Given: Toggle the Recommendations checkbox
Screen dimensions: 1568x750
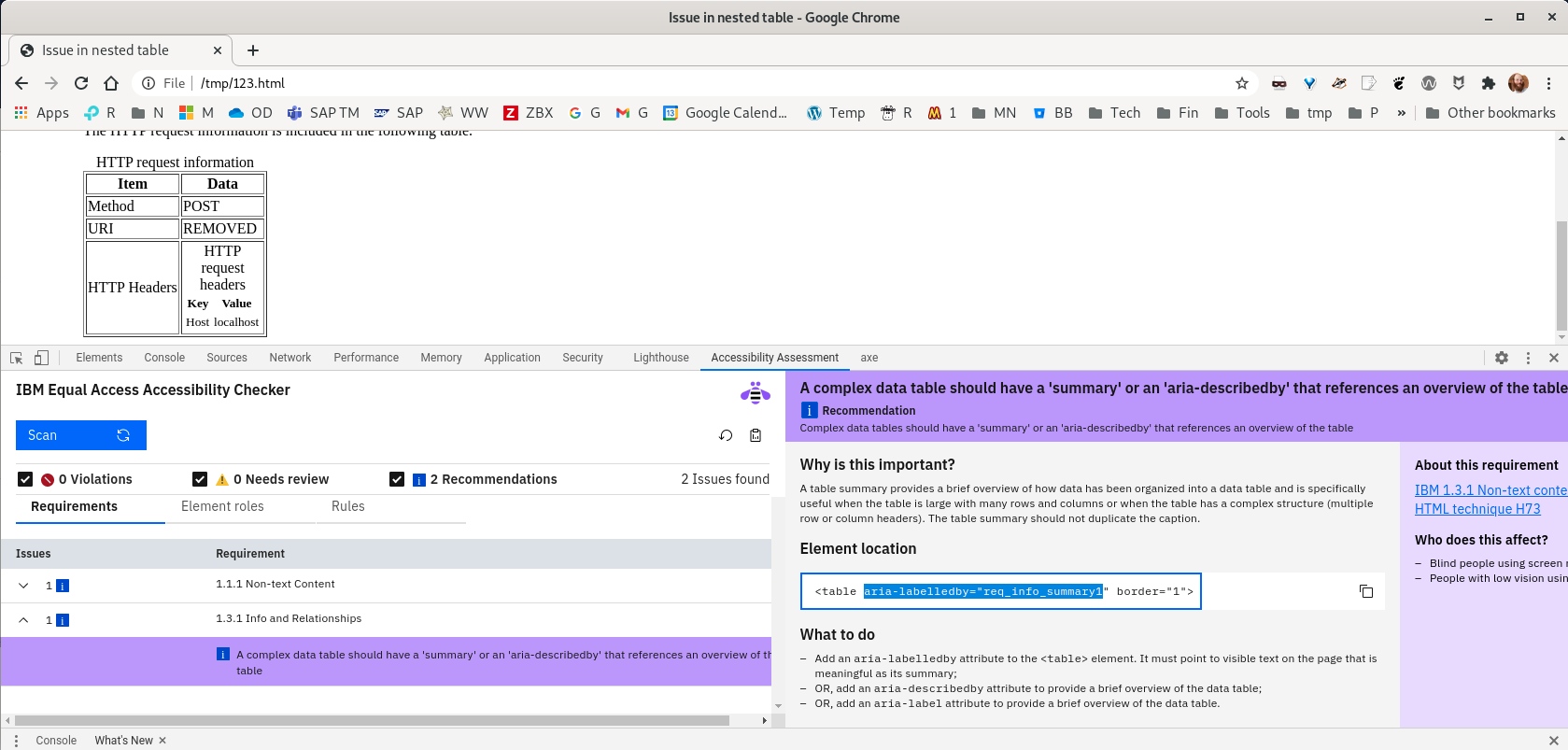Looking at the screenshot, I should click(397, 479).
